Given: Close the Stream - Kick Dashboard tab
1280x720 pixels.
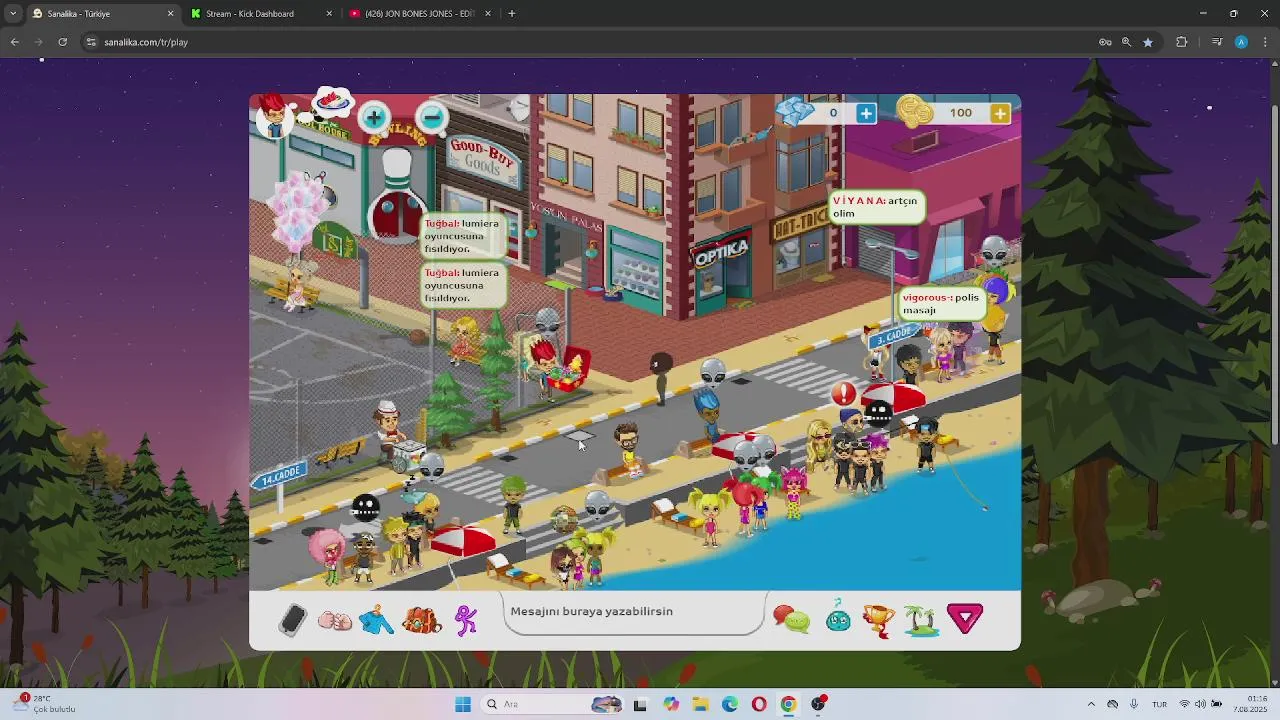Looking at the screenshot, I should [329, 14].
